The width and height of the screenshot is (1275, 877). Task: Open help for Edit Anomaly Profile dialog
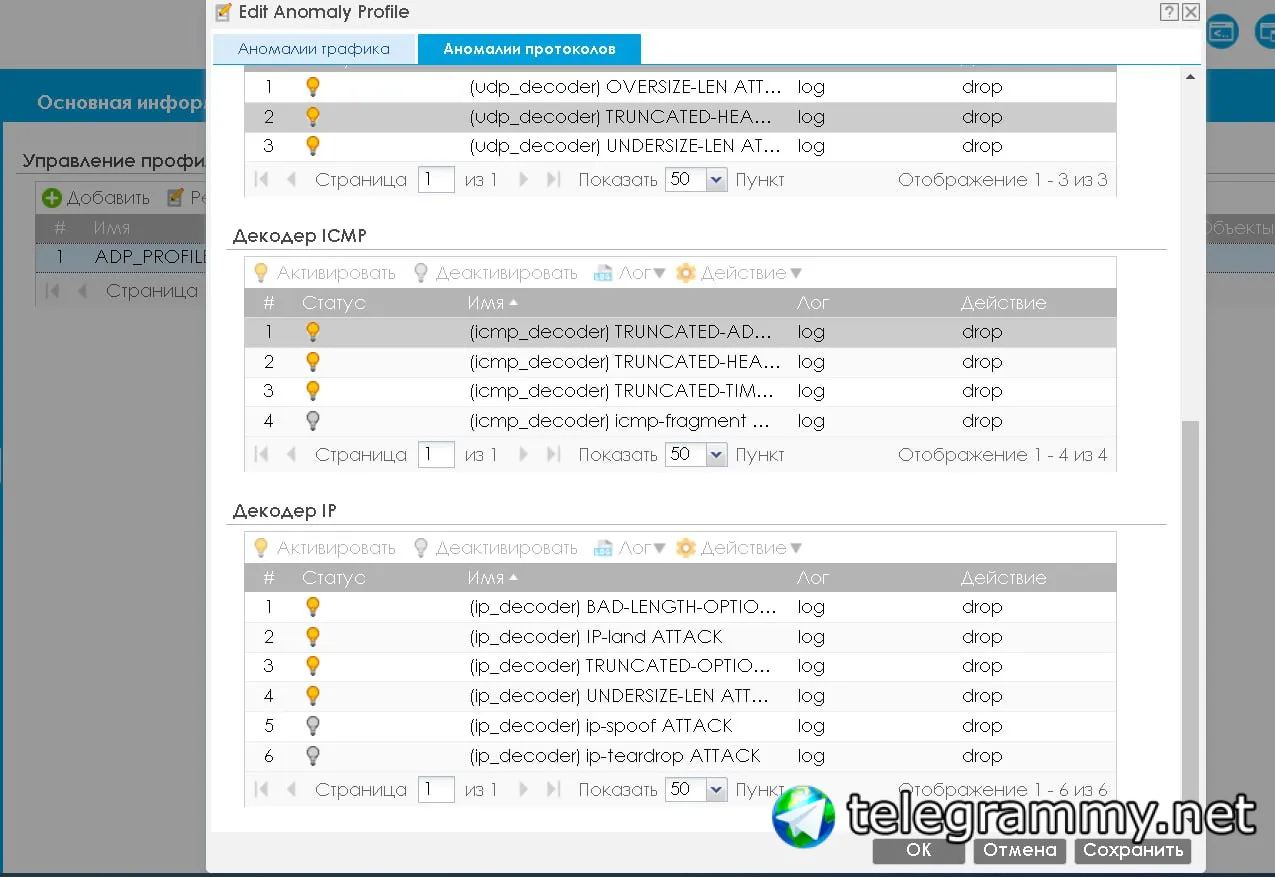click(x=1168, y=12)
